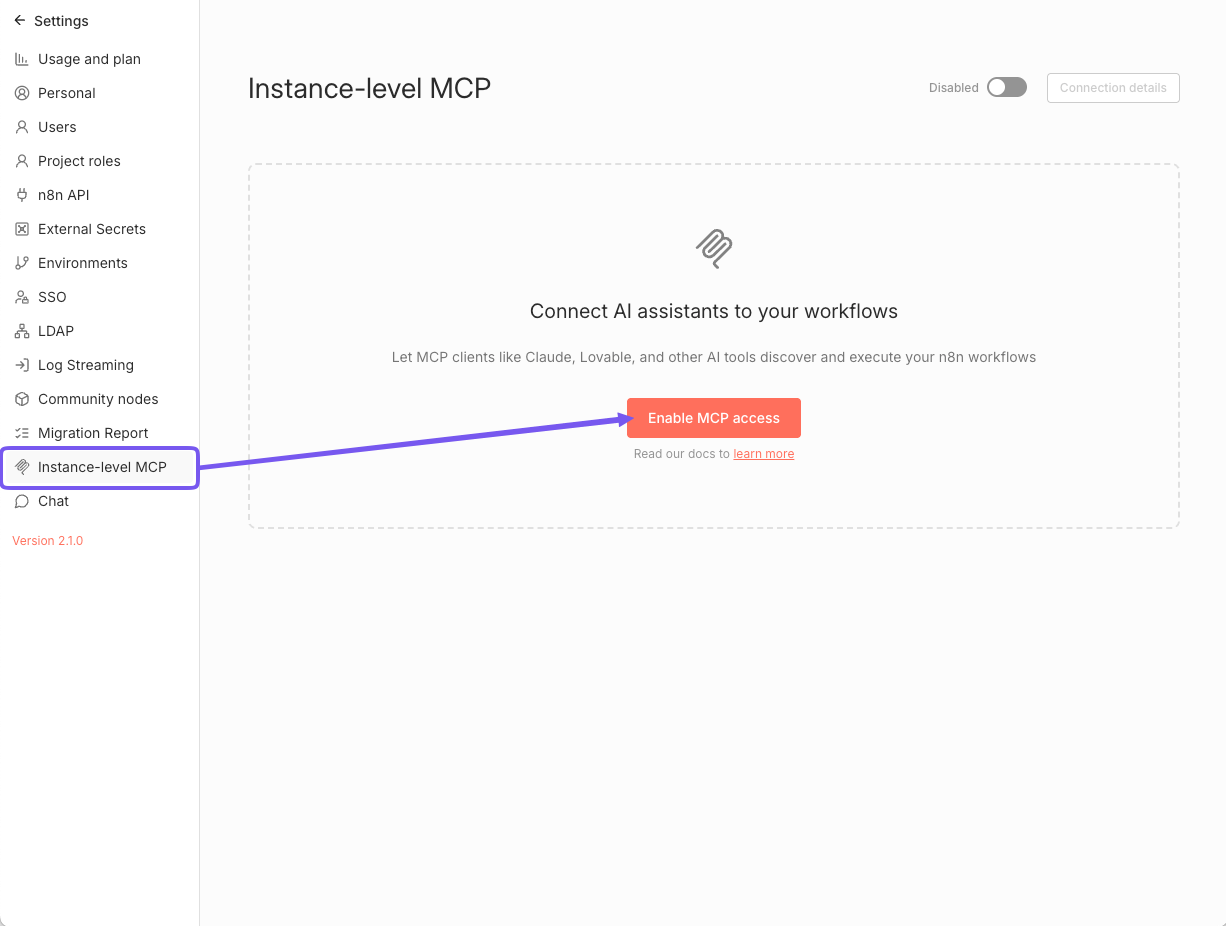1226x926 pixels.
Task: Open the Chat settings section
Action: [x=53, y=501]
